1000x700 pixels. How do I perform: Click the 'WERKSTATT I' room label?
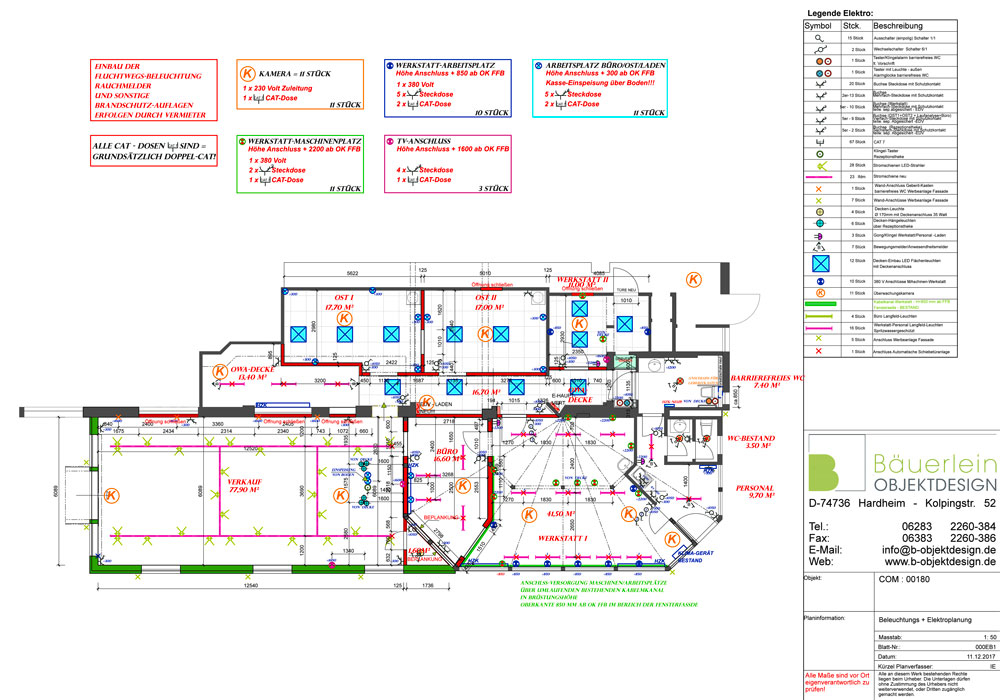tap(562, 539)
